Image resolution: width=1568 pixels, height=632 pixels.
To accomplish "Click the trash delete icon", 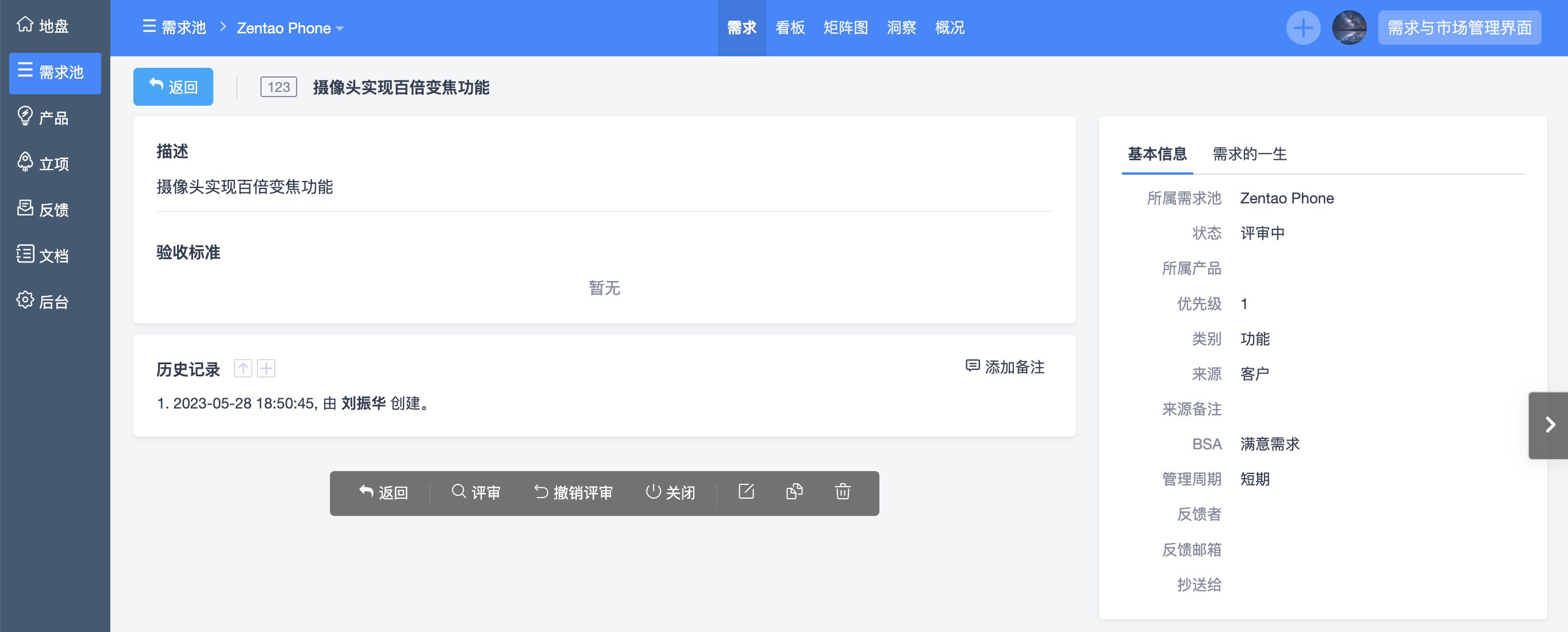I will (842, 491).
